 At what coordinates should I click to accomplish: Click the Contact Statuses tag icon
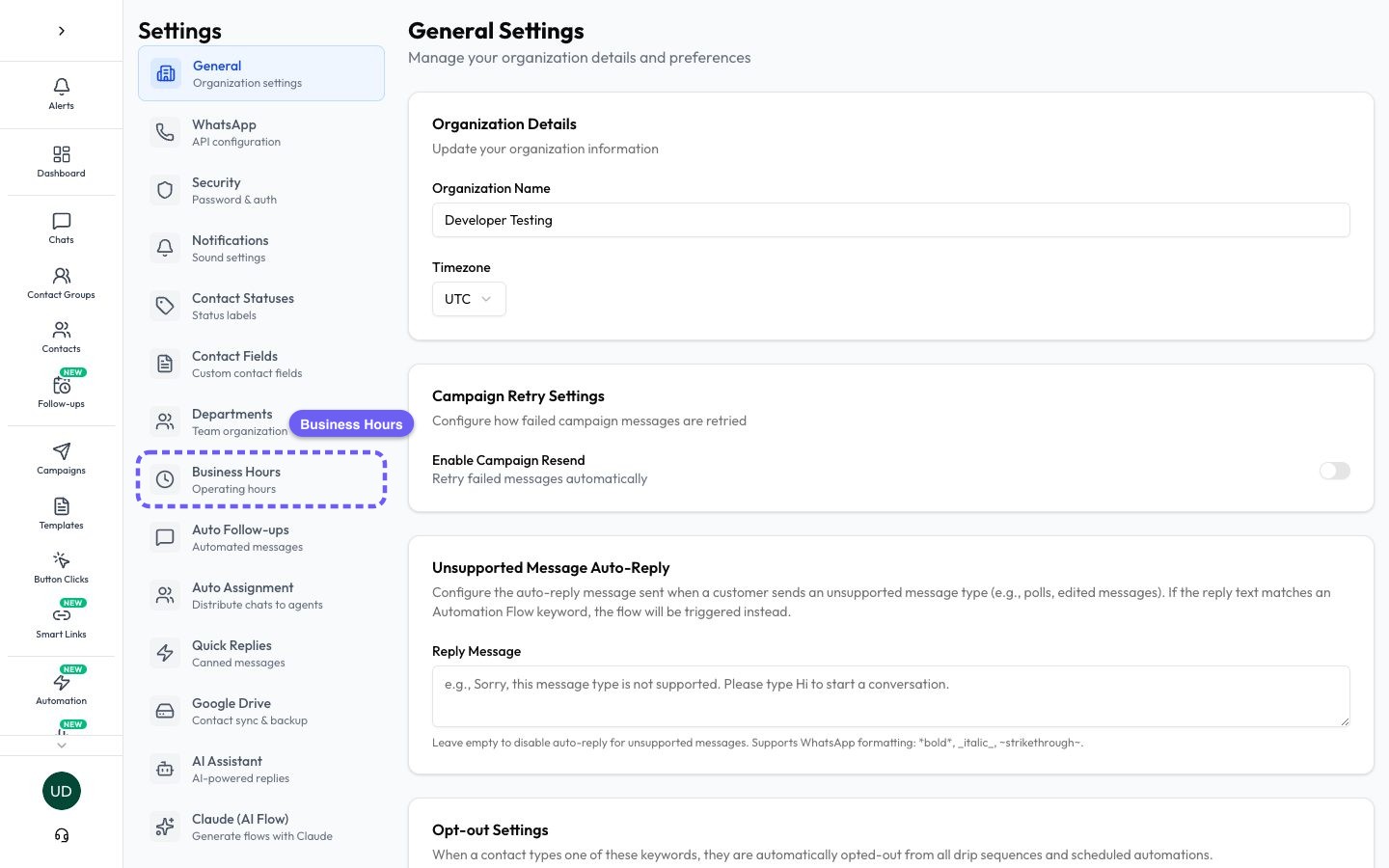165,306
